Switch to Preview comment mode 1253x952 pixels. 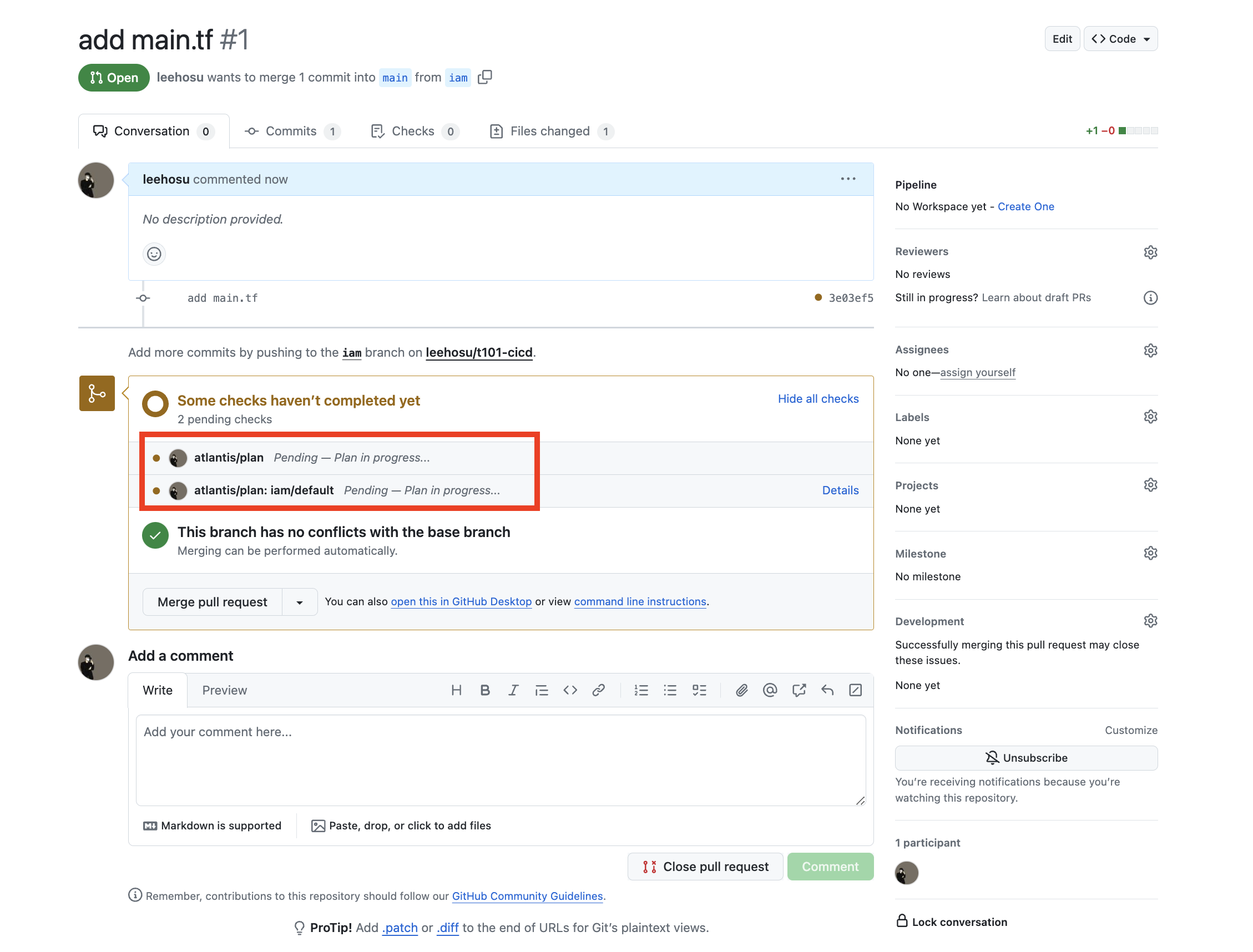pyautogui.click(x=224, y=690)
